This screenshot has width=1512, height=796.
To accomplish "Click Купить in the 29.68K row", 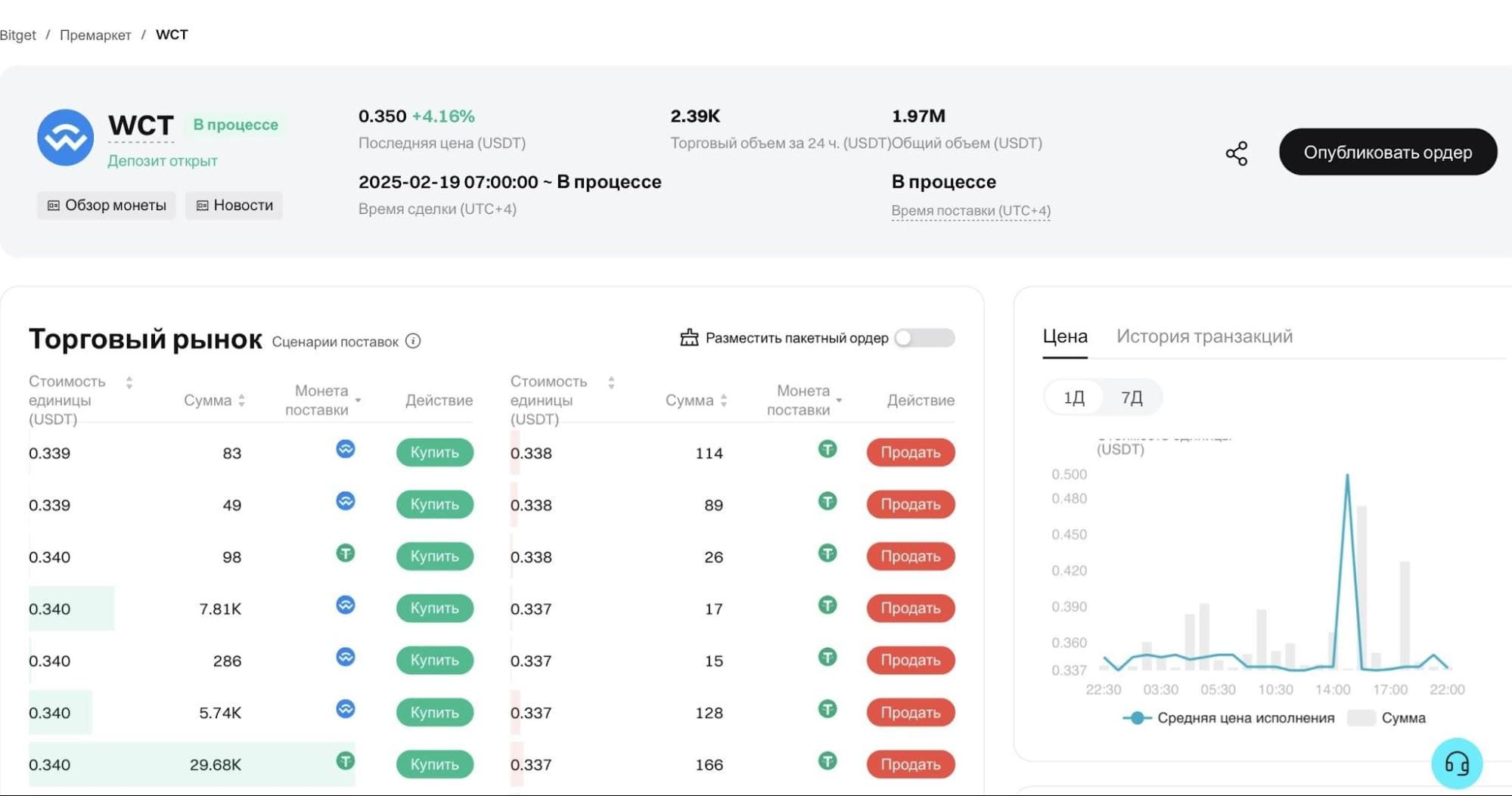I will (x=435, y=764).
